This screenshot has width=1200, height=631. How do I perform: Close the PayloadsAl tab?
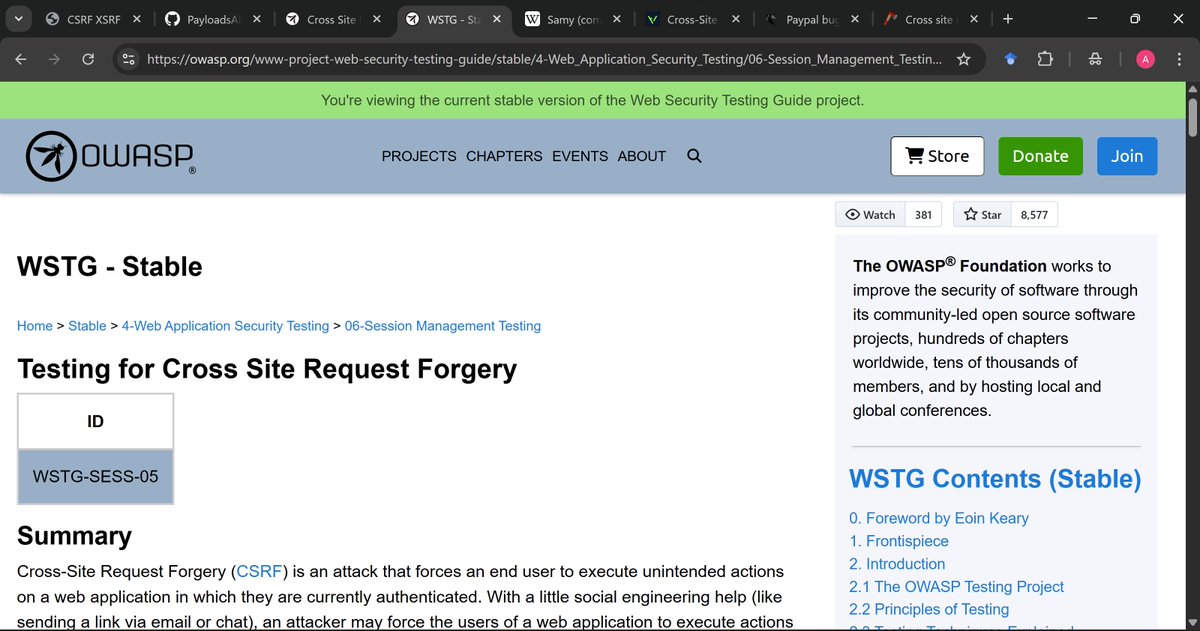[256, 19]
